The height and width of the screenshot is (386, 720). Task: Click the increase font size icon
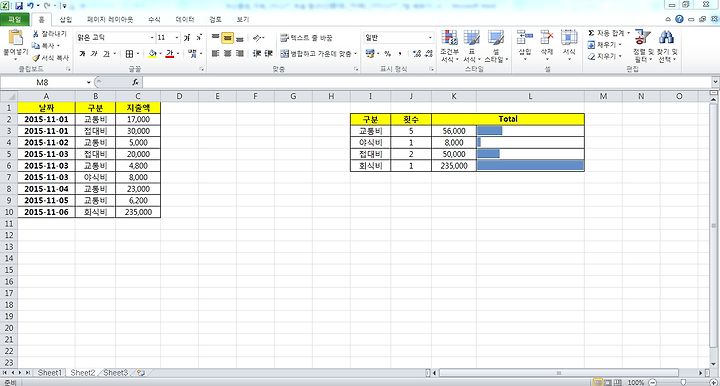click(187, 38)
